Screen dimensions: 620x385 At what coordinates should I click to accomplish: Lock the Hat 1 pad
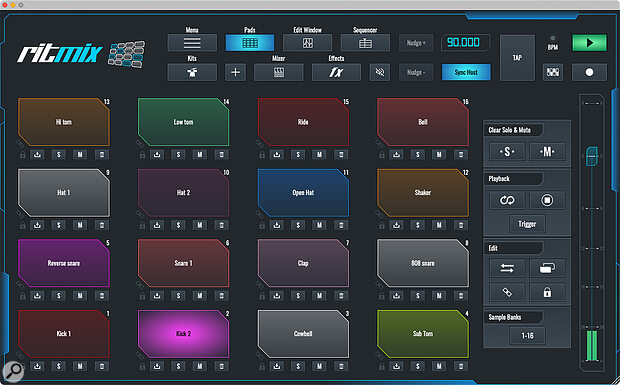[x=23, y=225]
